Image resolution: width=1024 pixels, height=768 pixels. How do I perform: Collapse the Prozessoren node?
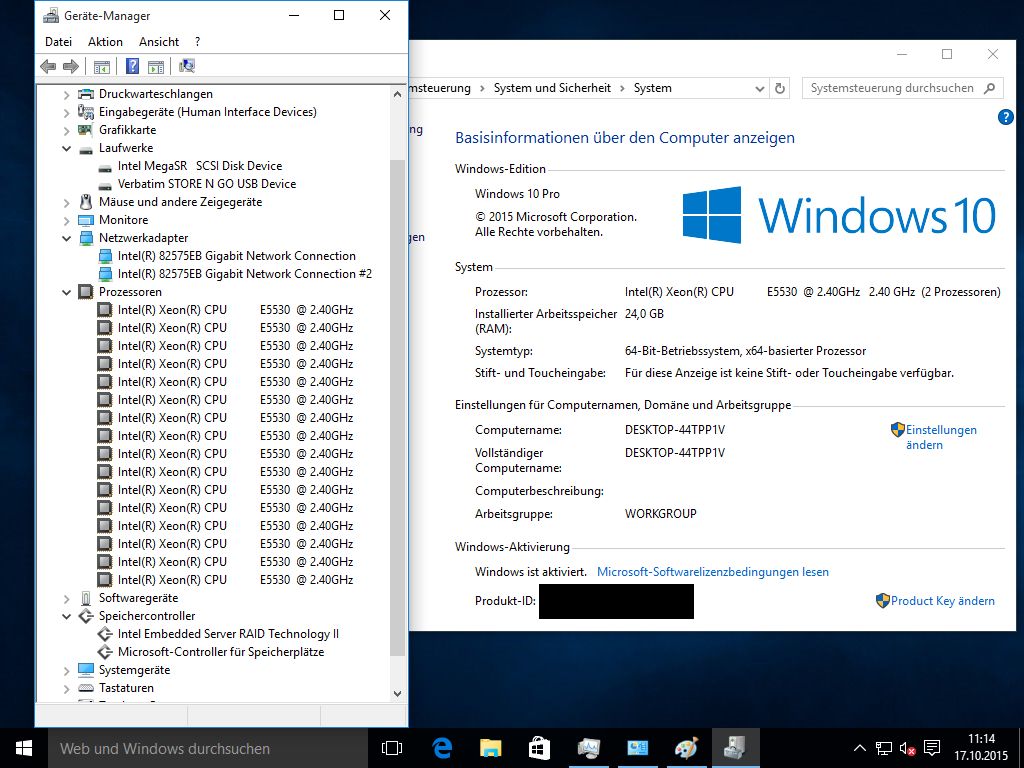[66, 293]
